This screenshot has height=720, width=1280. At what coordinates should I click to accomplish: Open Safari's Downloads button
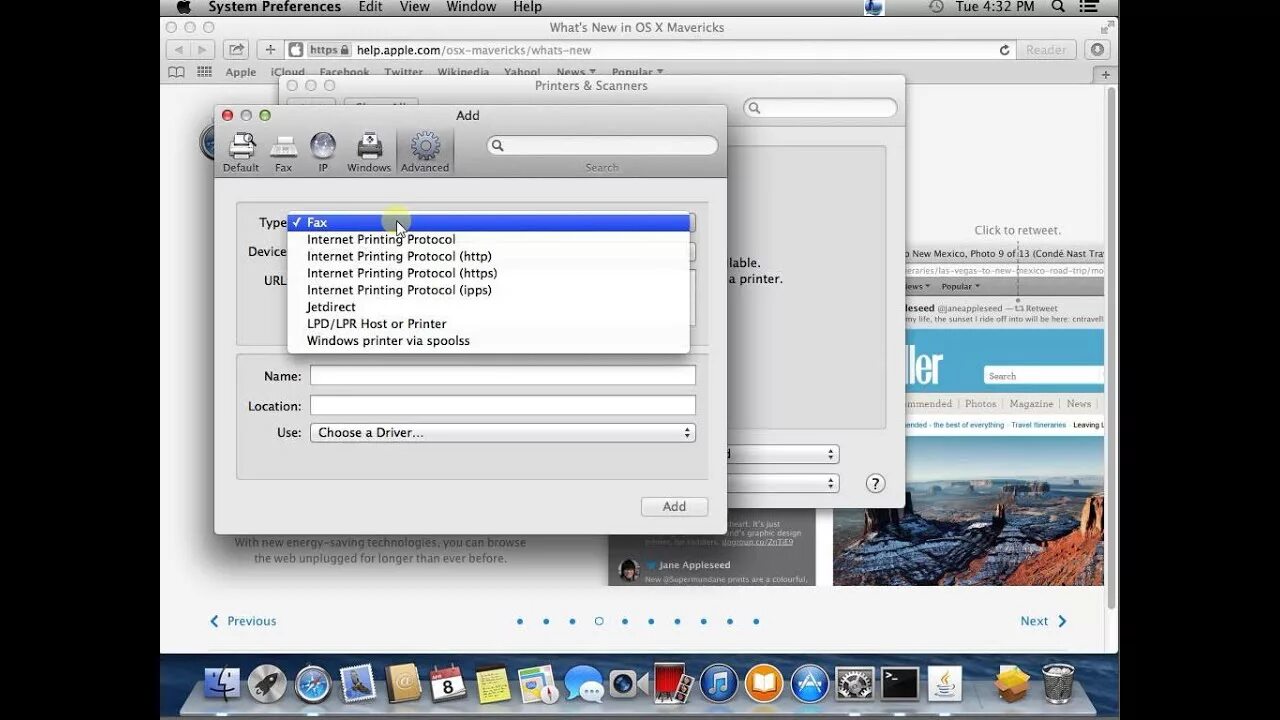(1098, 50)
